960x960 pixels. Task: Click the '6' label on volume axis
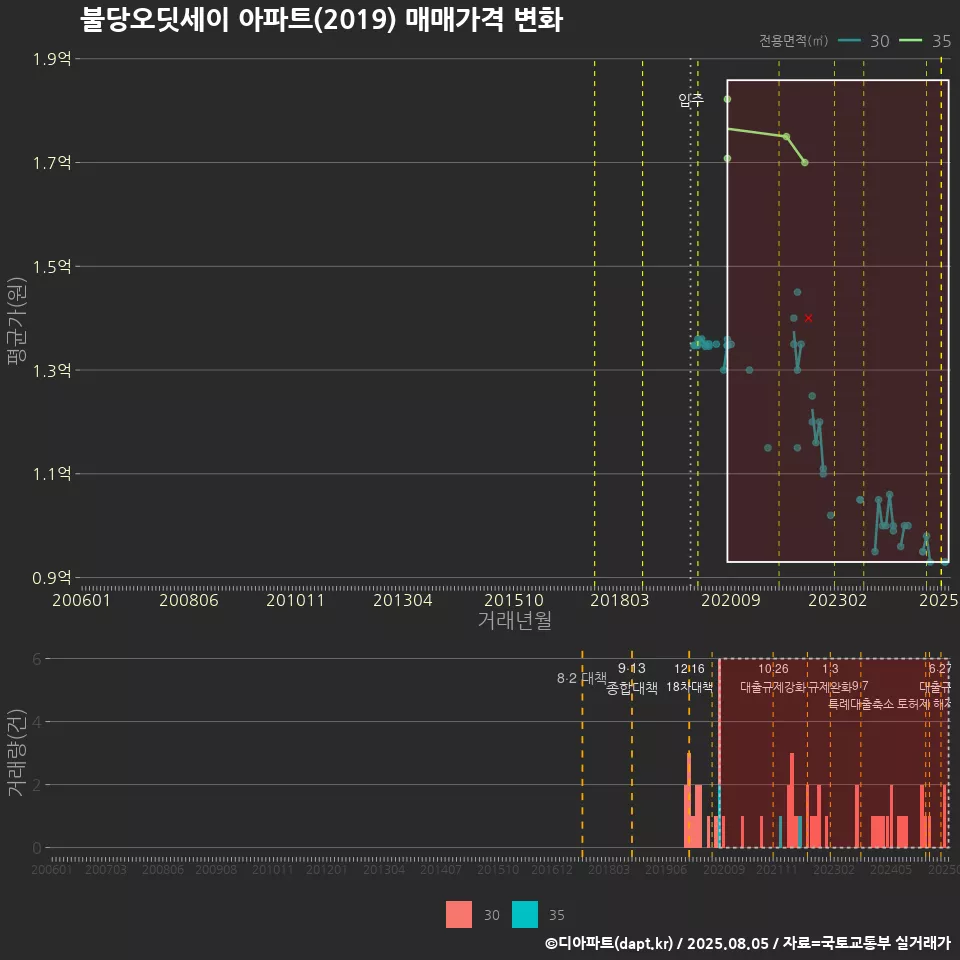37,659
